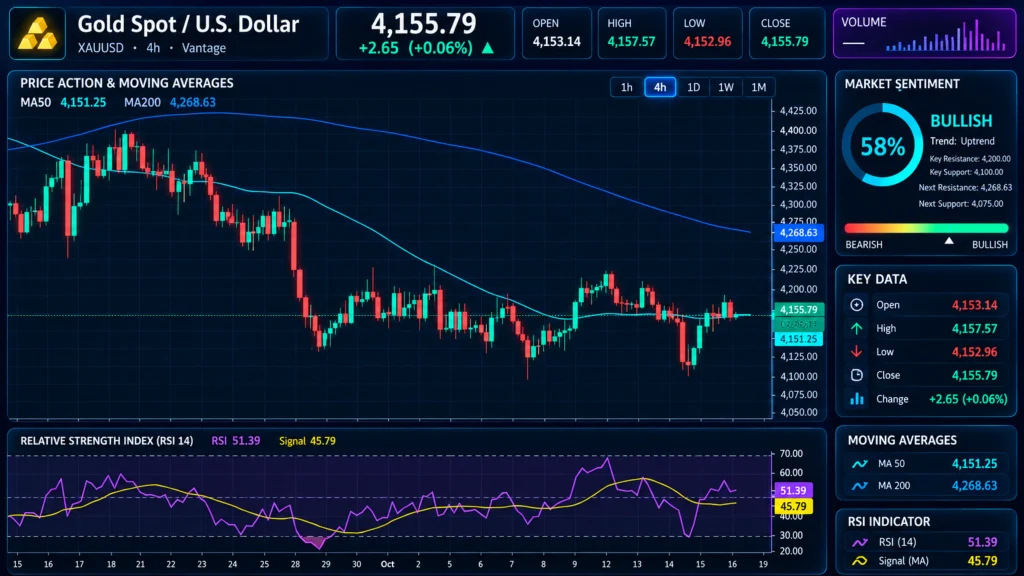
Task: Click the Vantage broker label
Action: click(204, 48)
